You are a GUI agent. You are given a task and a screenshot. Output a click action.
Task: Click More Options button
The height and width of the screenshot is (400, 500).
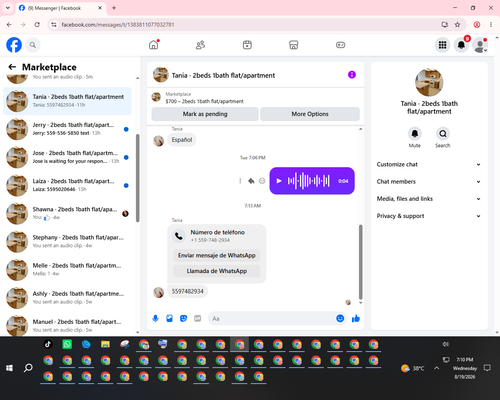point(310,114)
